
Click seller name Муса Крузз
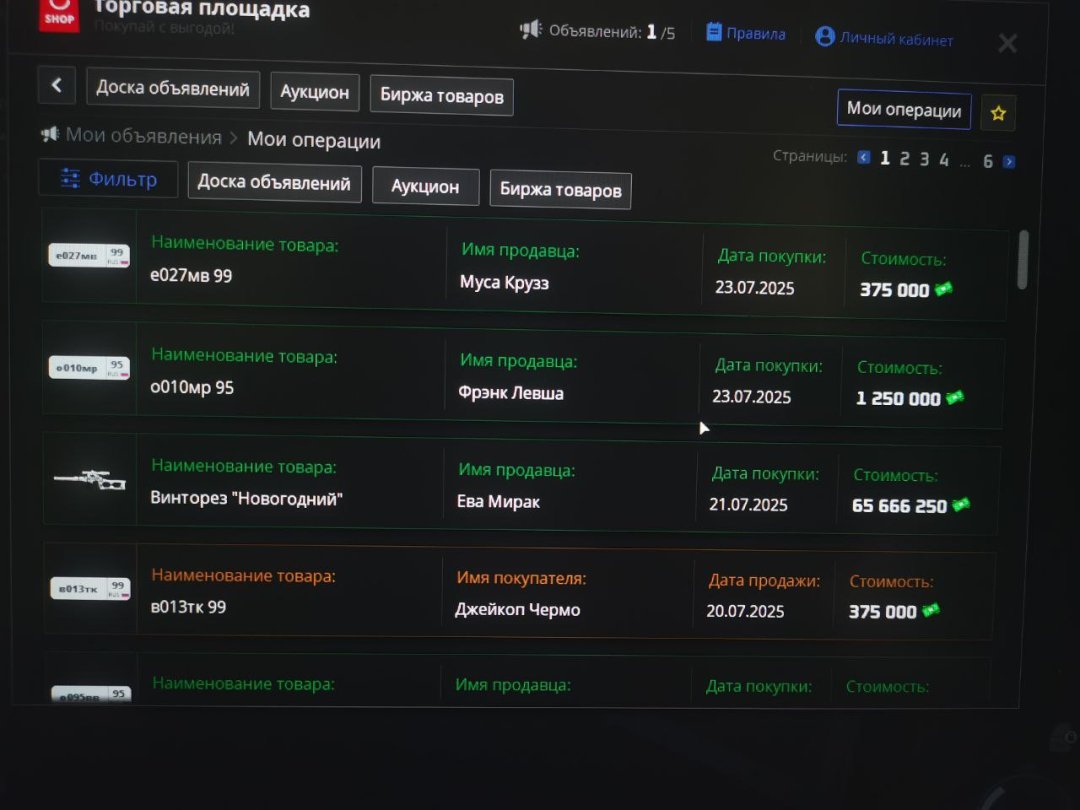(x=504, y=282)
